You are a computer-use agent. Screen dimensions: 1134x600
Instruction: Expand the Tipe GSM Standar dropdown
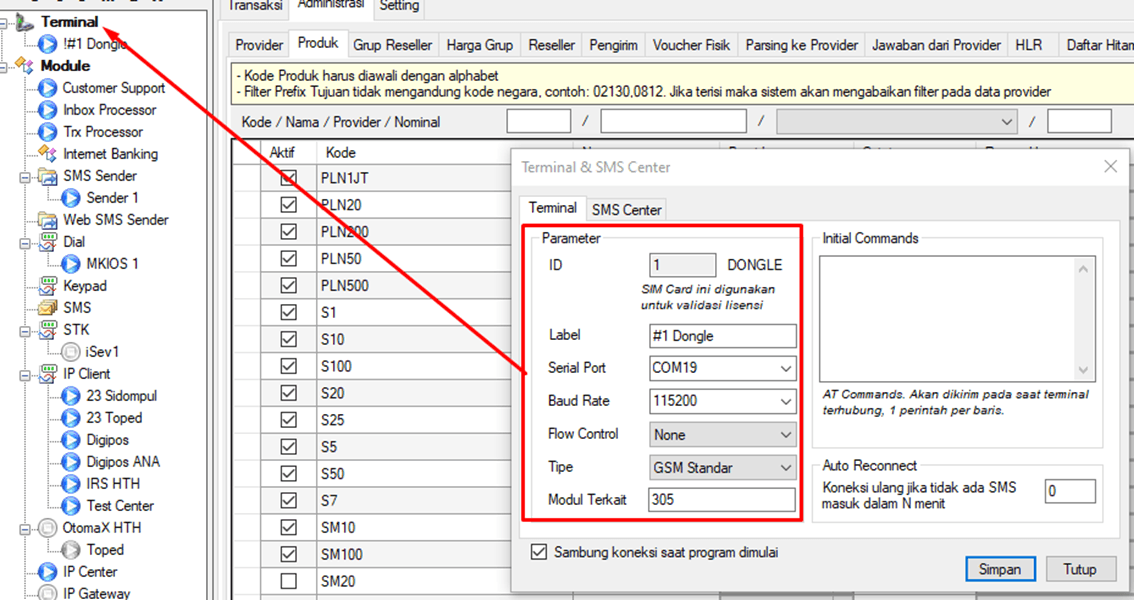point(785,467)
